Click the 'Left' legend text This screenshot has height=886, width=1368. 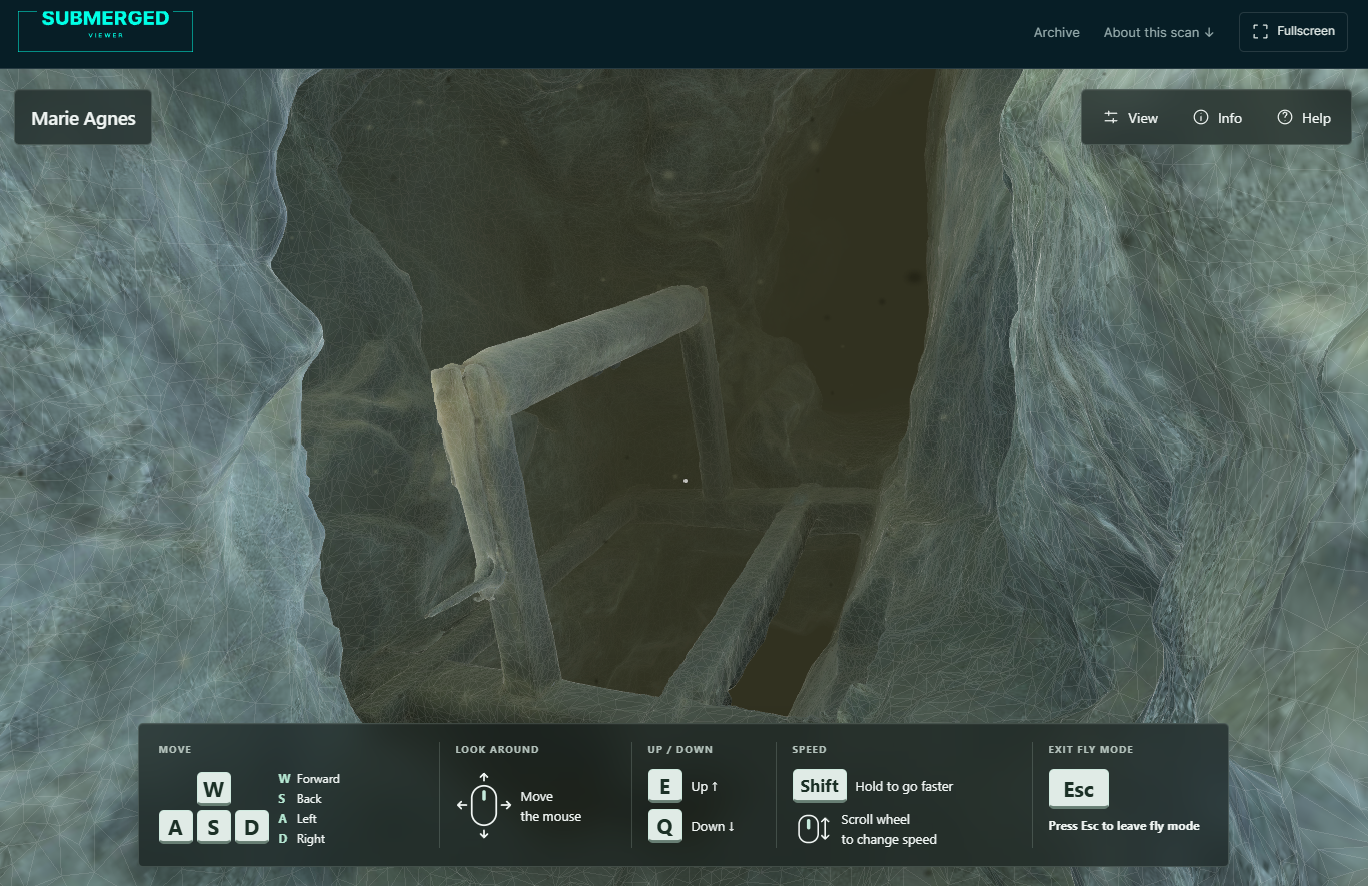(x=307, y=819)
